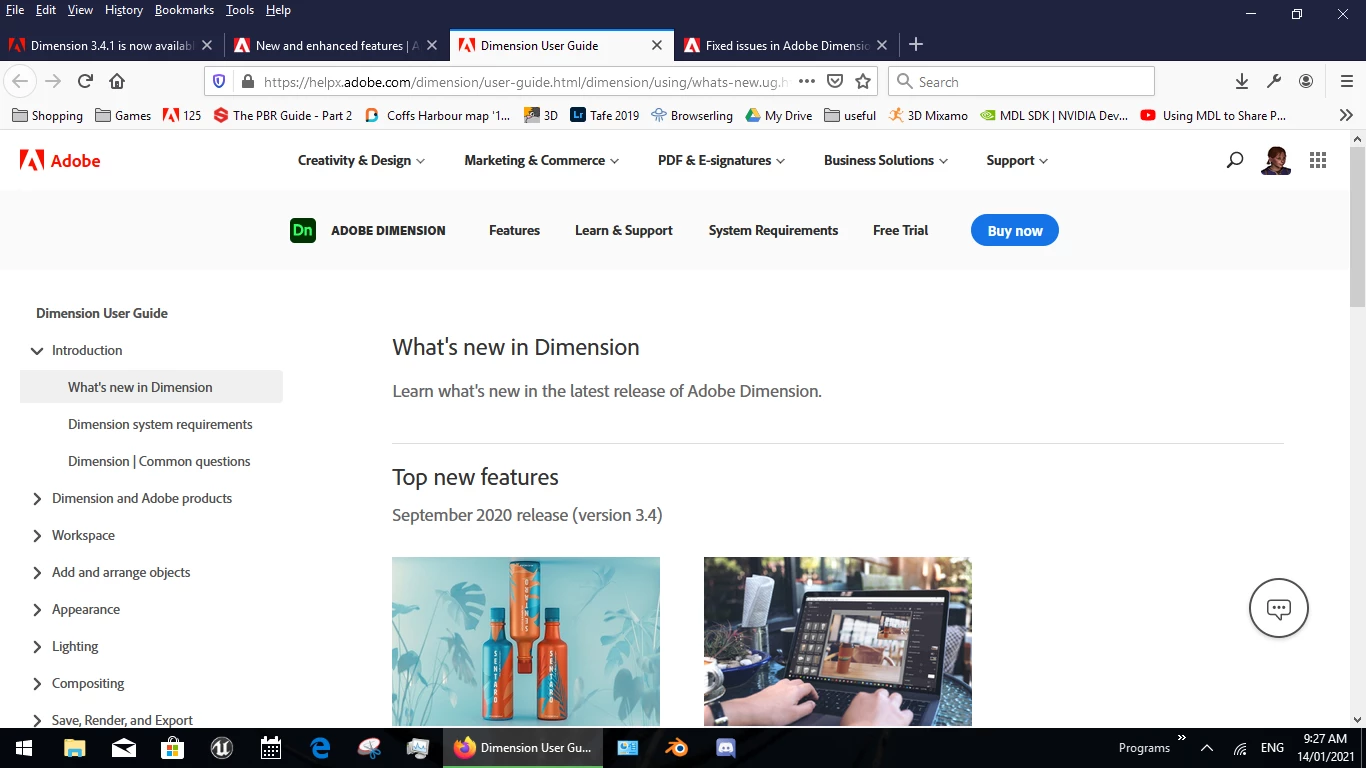Expand the Compositing section
1366x768 pixels.
click(x=37, y=684)
